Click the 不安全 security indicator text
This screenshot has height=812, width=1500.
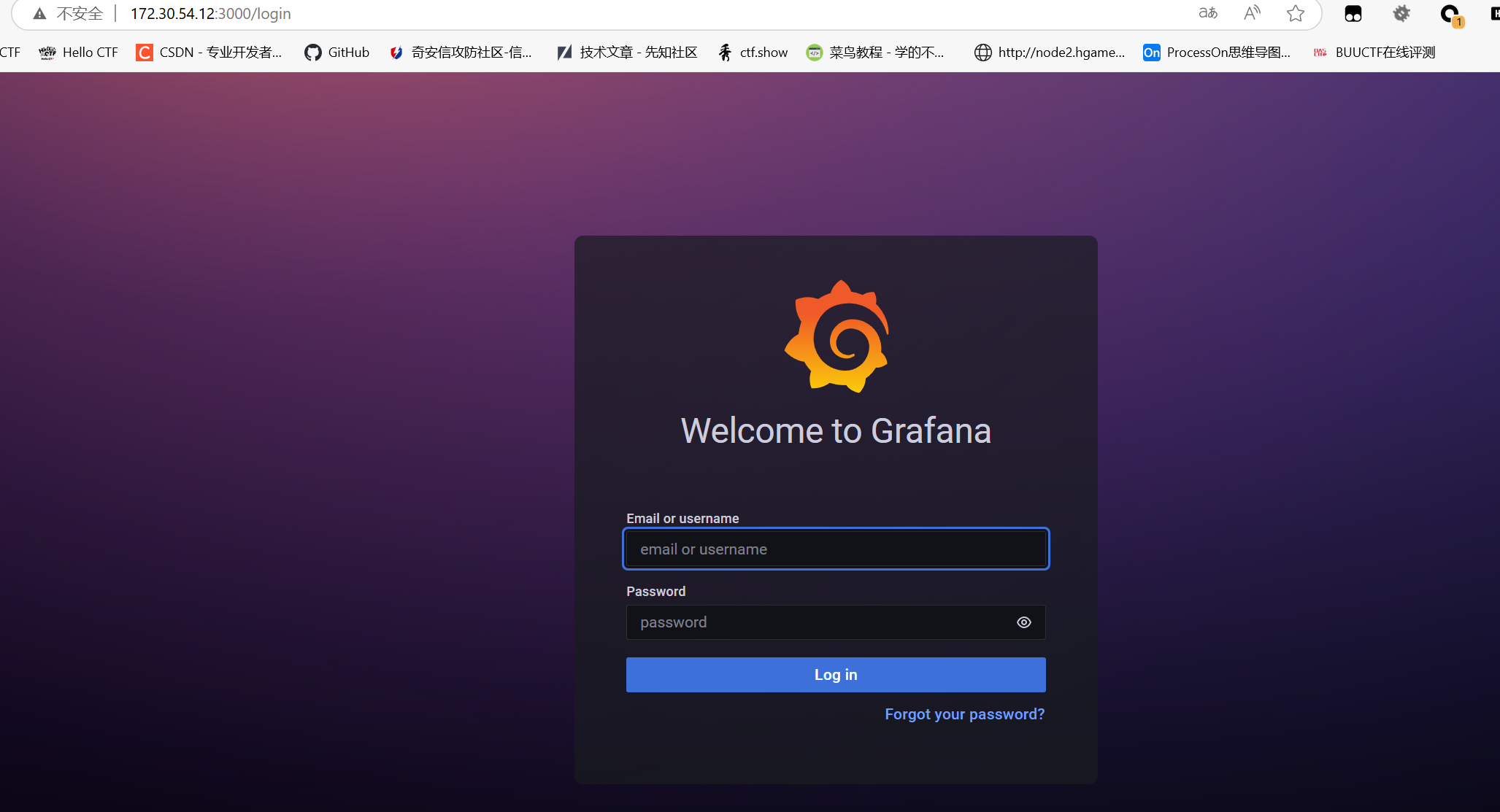point(80,14)
